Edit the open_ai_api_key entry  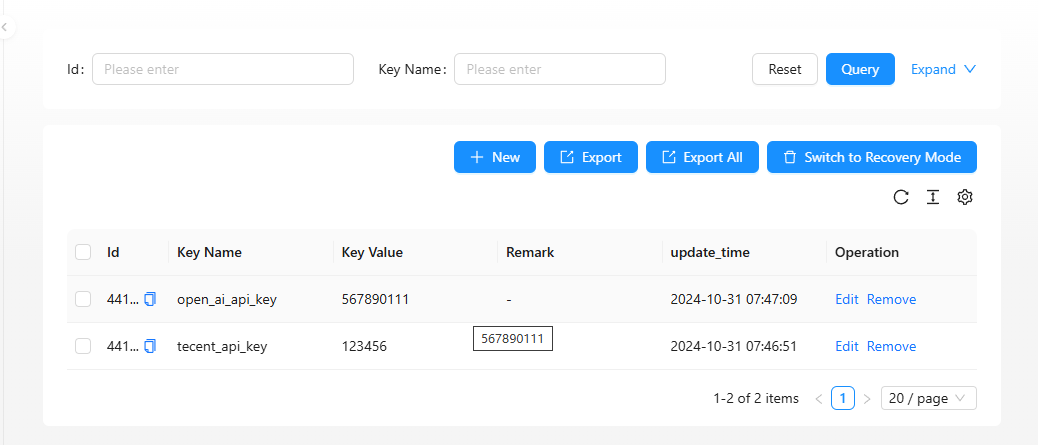(x=847, y=299)
